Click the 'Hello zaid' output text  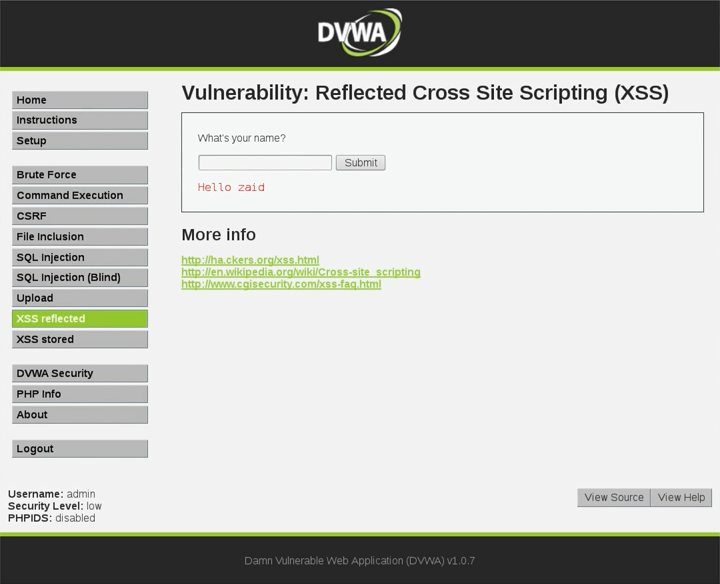click(x=231, y=187)
